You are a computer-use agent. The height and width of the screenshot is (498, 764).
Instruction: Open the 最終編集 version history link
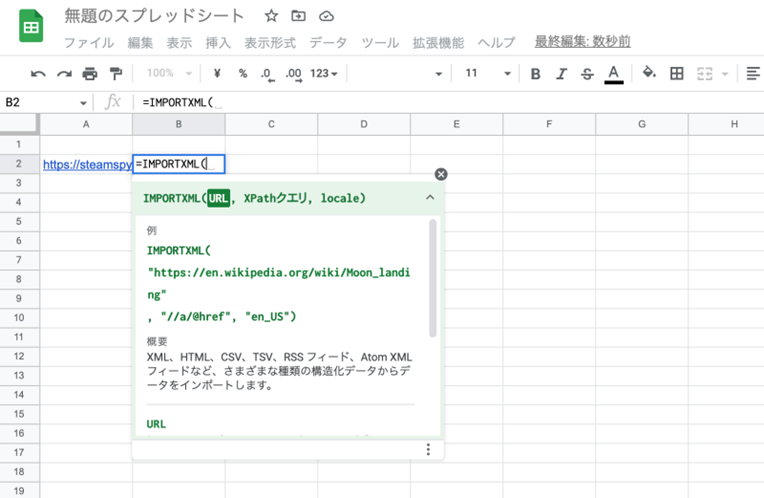point(583,41)
